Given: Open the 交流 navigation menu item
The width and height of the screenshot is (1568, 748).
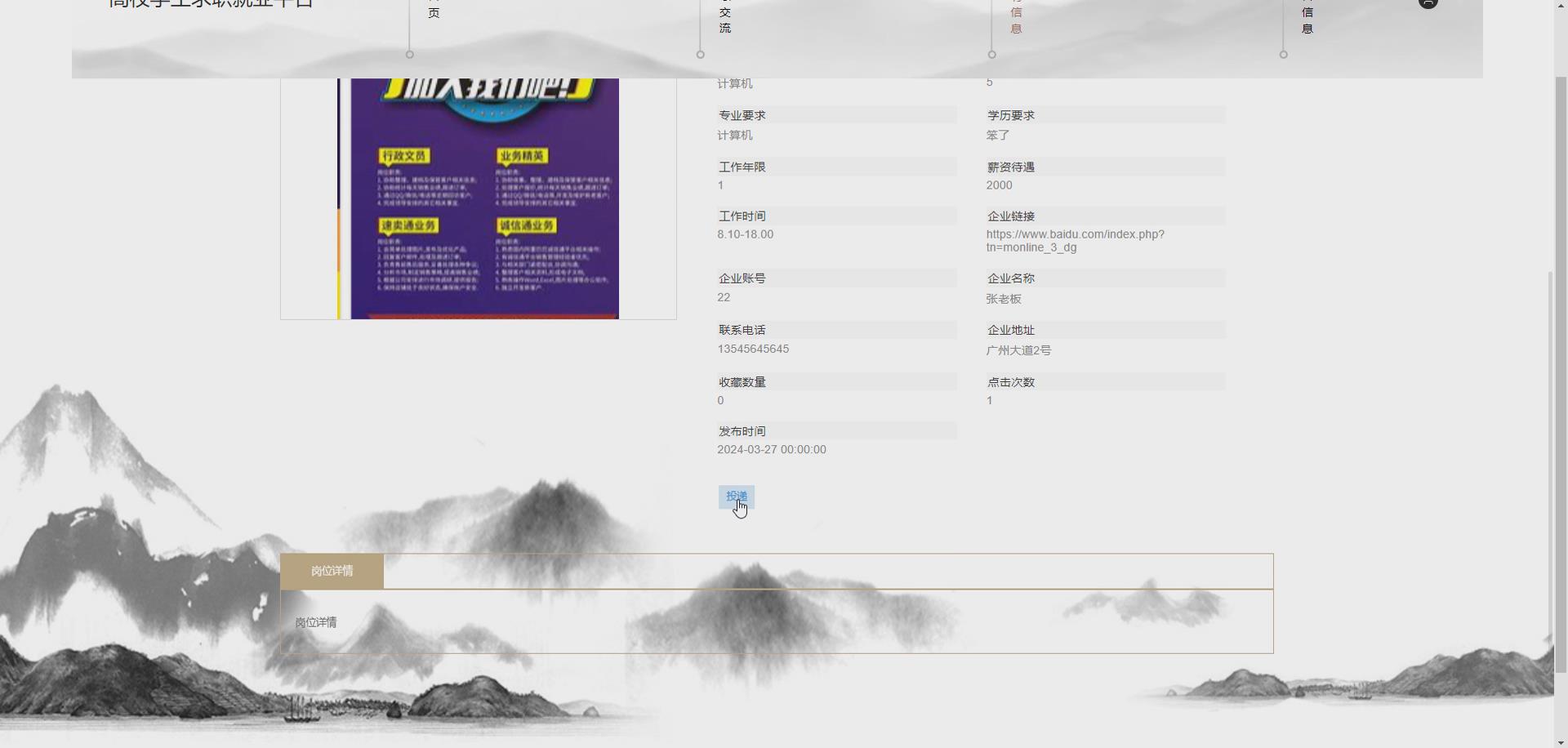Looking at the screenshot, I should coord(724,20).
